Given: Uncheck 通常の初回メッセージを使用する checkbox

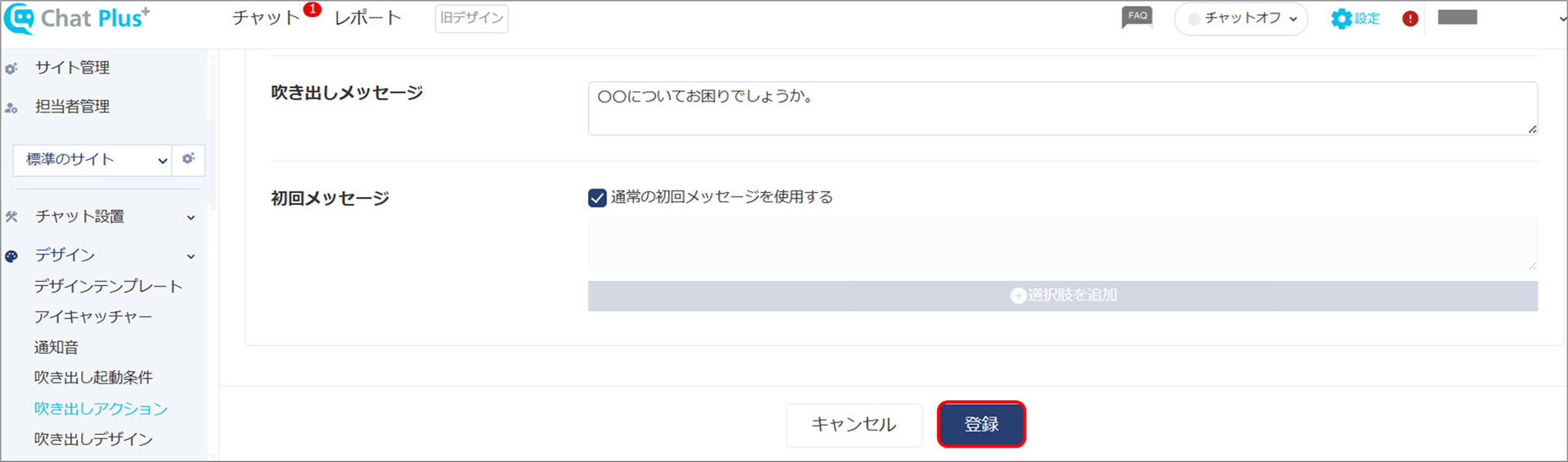Looking at the screenshot, I should [597, 197].
